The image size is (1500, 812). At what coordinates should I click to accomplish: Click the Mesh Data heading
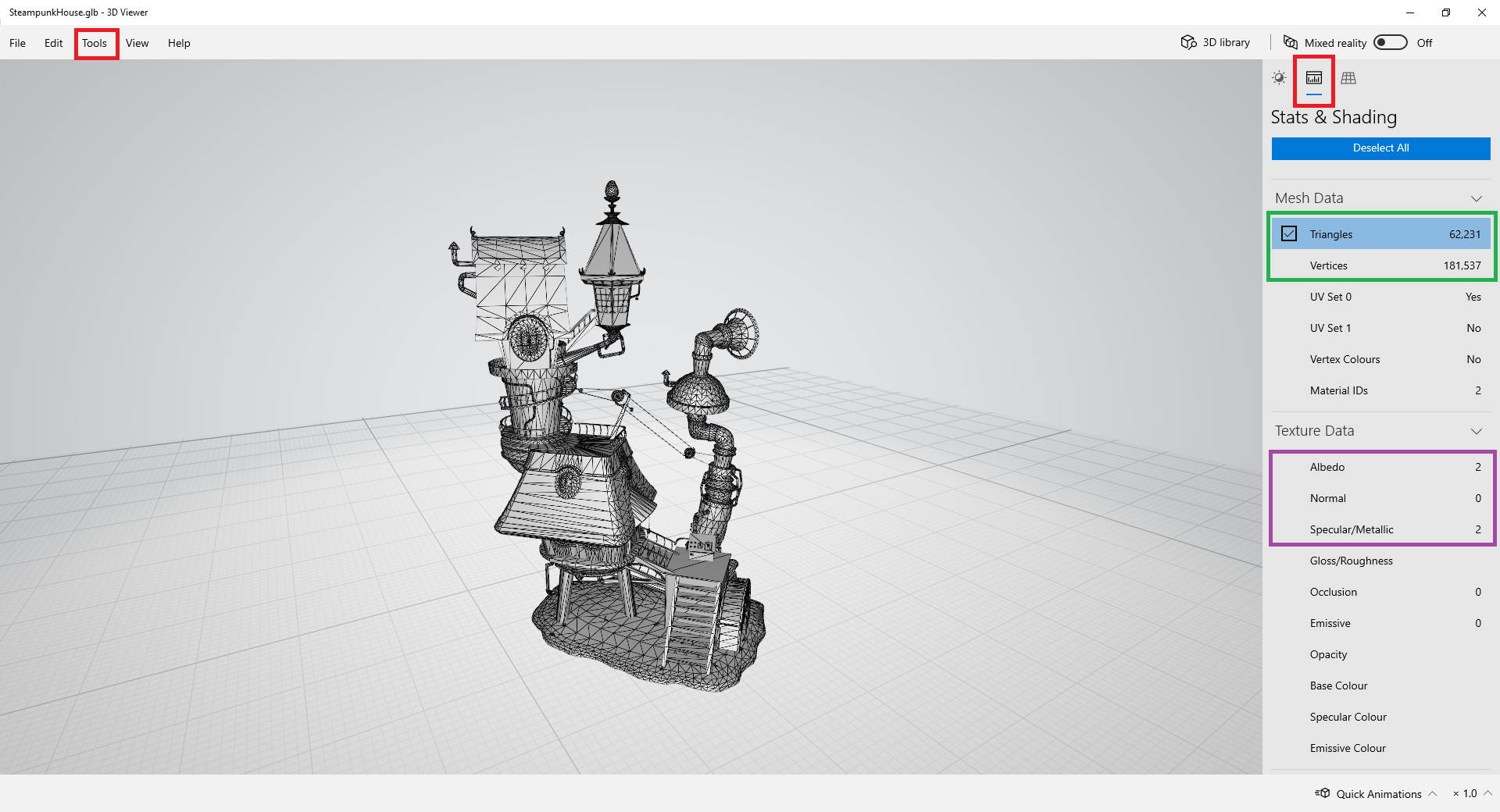1309,198
